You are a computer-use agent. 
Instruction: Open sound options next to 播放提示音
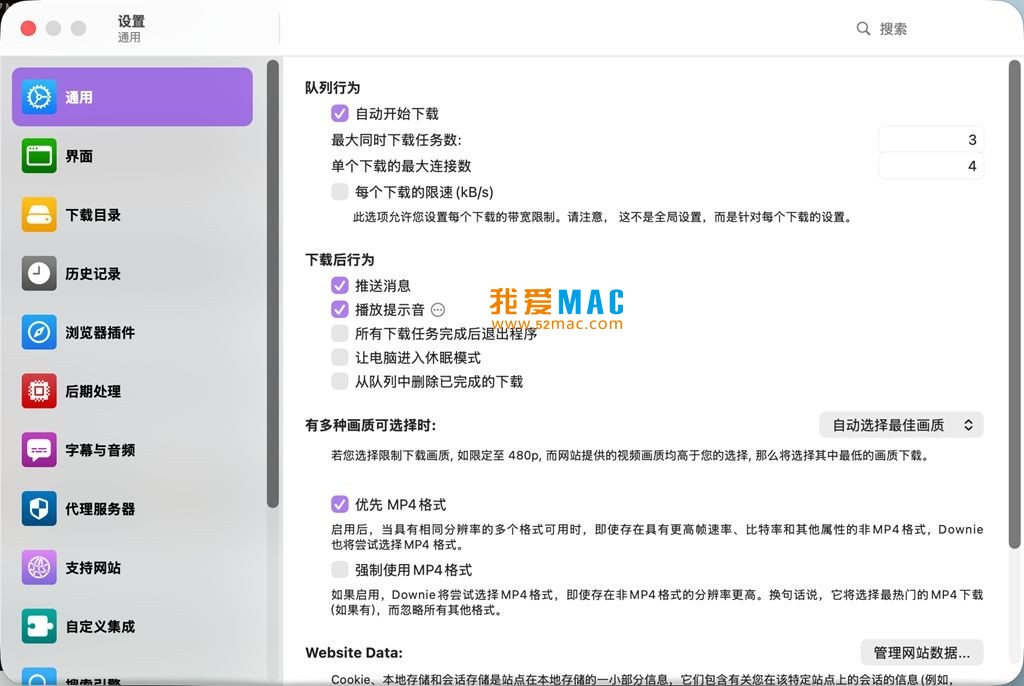point(437,310)
